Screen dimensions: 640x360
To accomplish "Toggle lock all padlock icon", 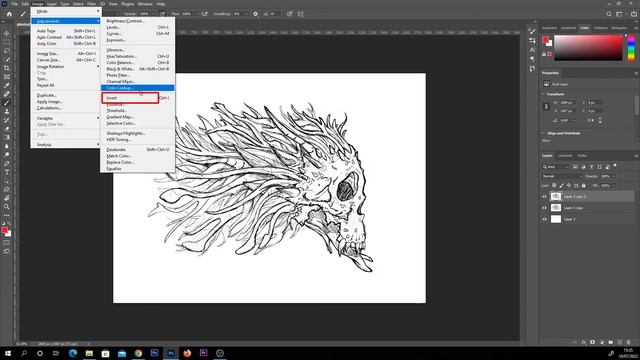I will (x=583, y=185).
